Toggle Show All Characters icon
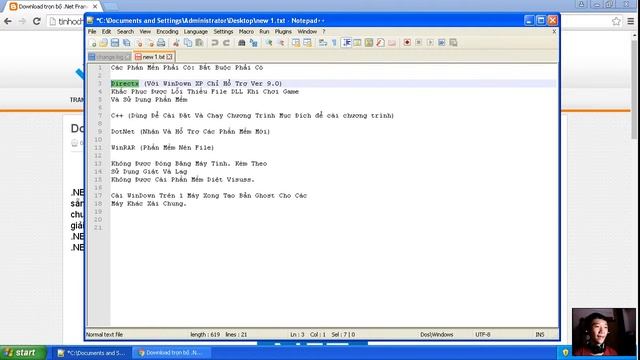Image resolution: width=640 pixels, height=360 pixels. [334, 43]
